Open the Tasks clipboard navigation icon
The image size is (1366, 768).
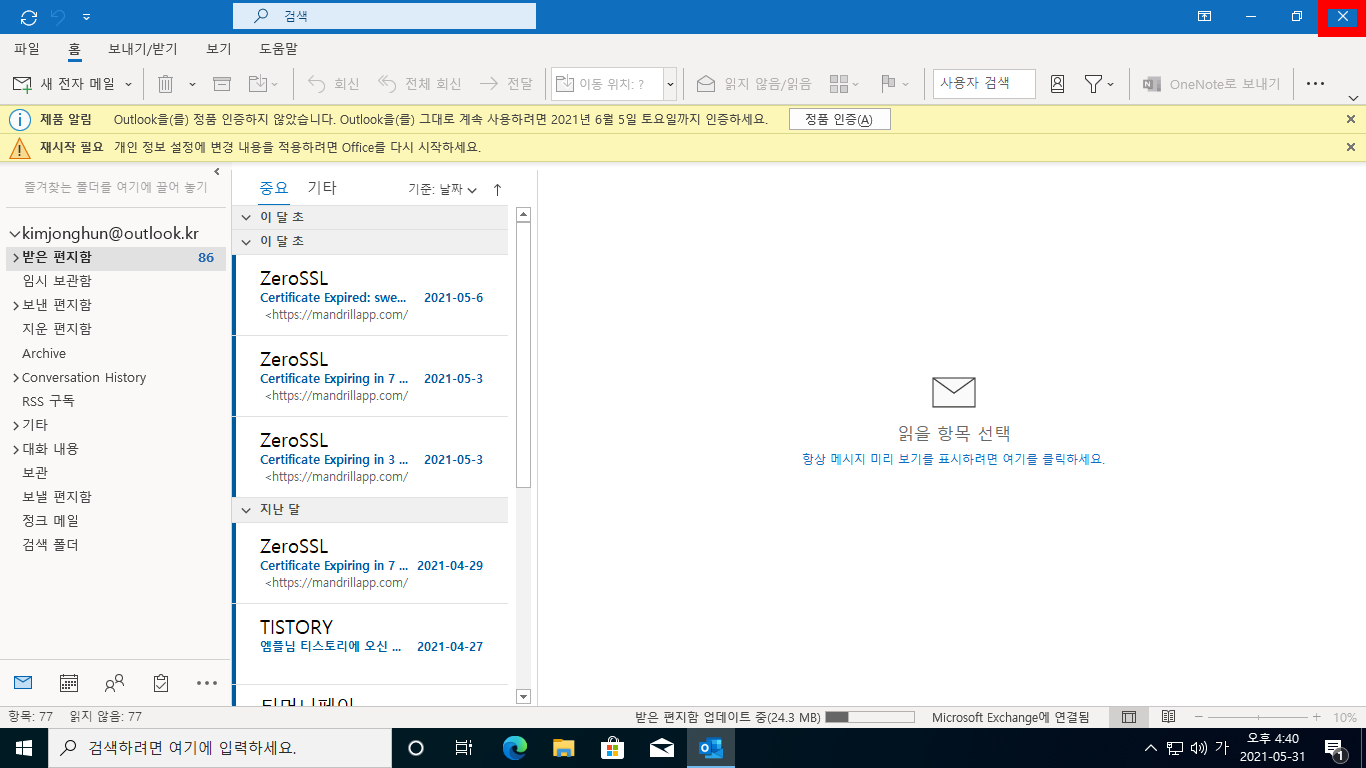(161, 683)
